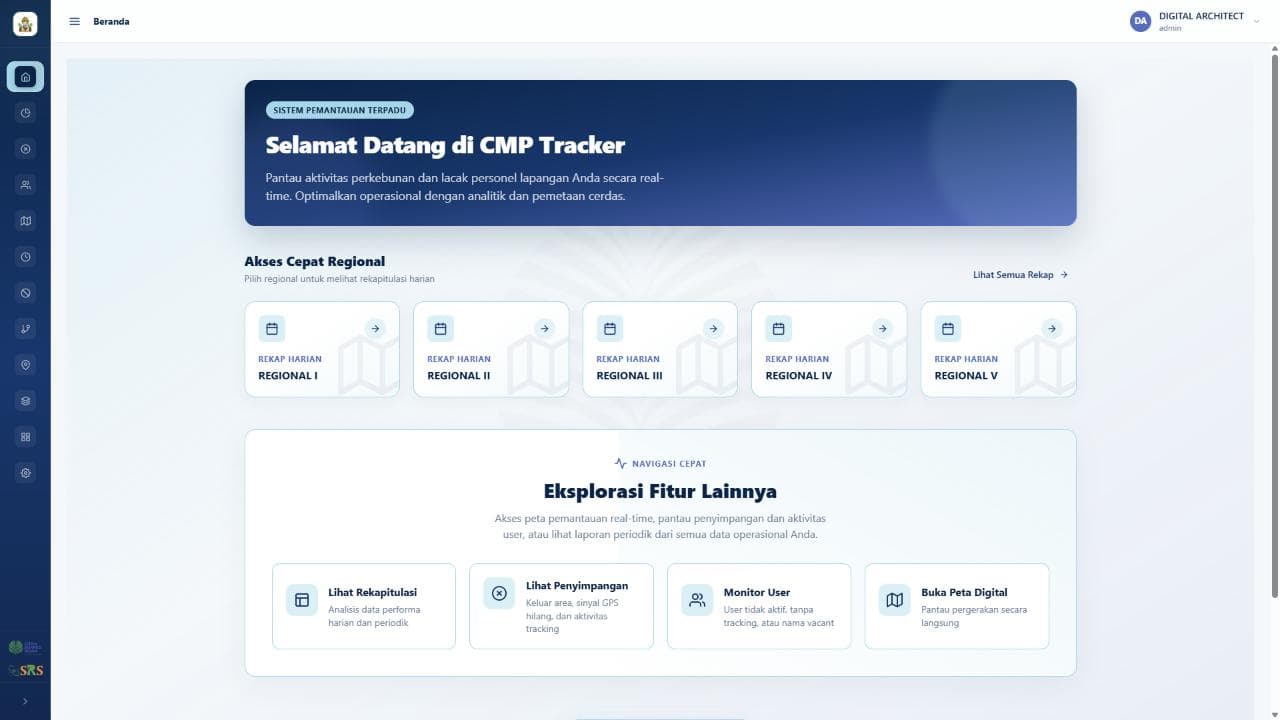Open the Rekap Harian Regional II card
This screenshot has height=720, width=1280.
[491, 349]
